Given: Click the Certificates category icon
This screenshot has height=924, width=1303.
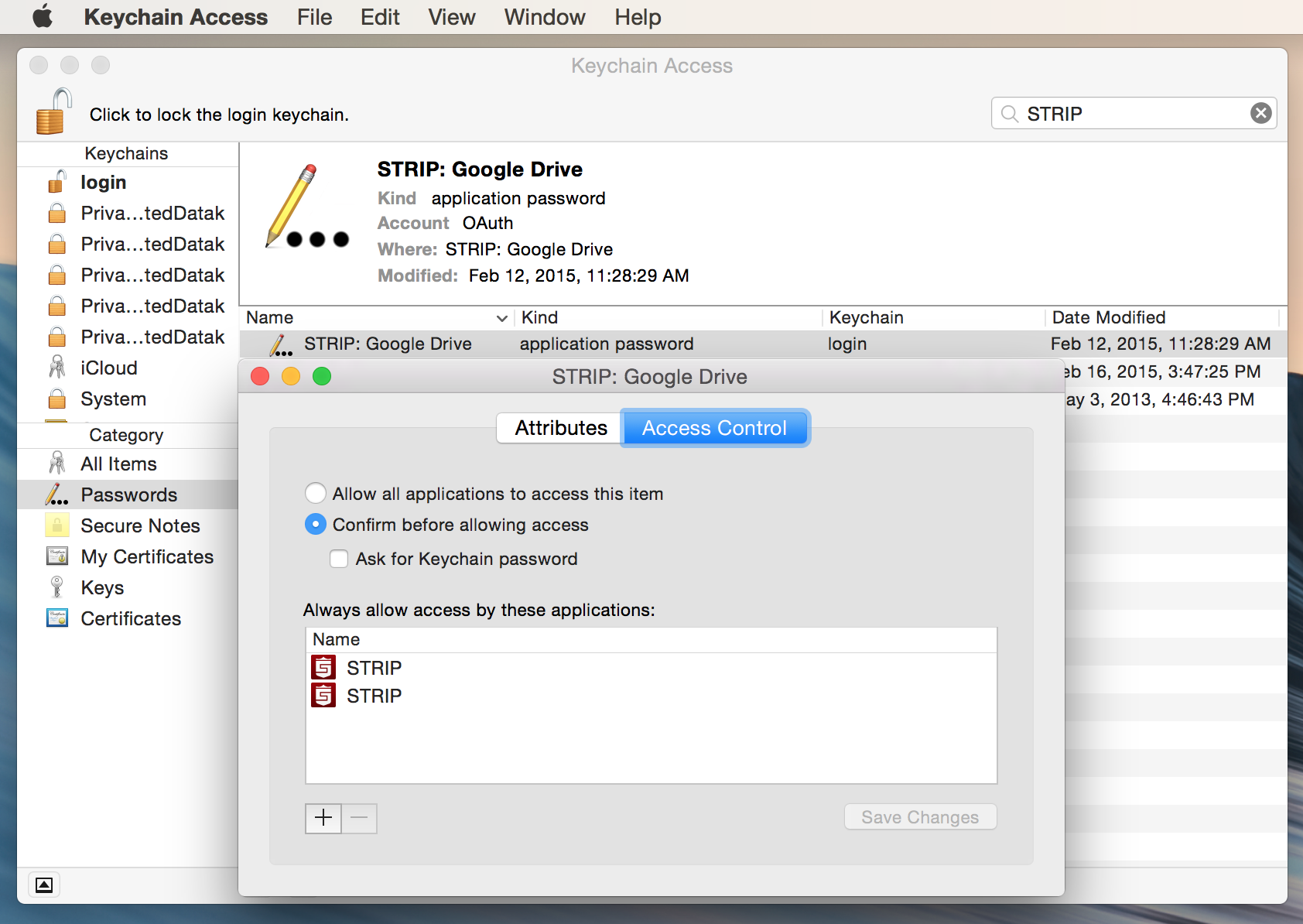Looking at the screenshot, I should (57, 618).
